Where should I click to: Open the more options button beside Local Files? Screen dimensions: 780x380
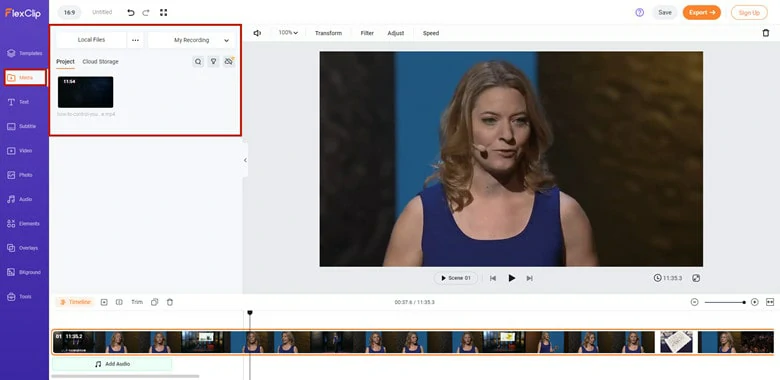tap(135, 40)
